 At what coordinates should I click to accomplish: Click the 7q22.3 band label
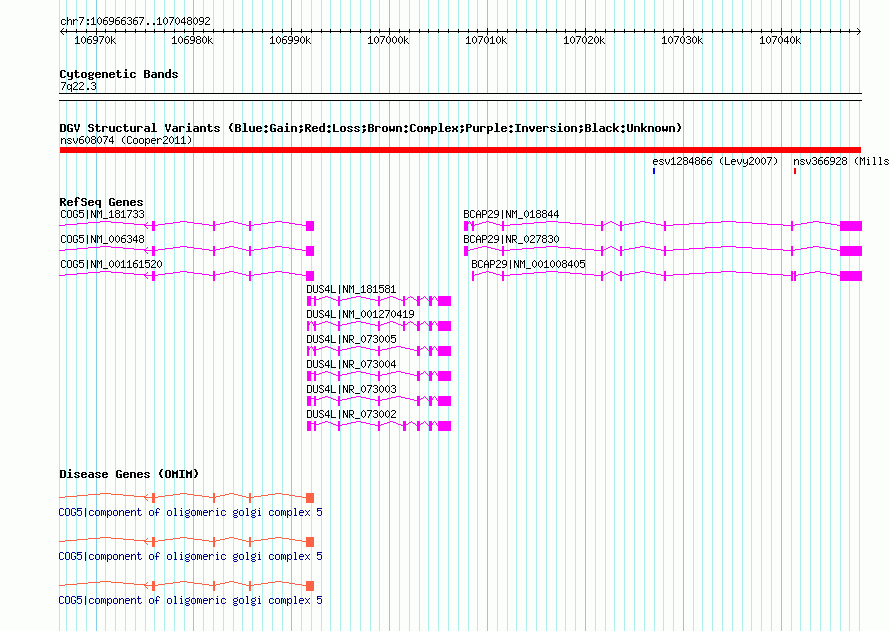pyautogui.click(x=78, y=86)
